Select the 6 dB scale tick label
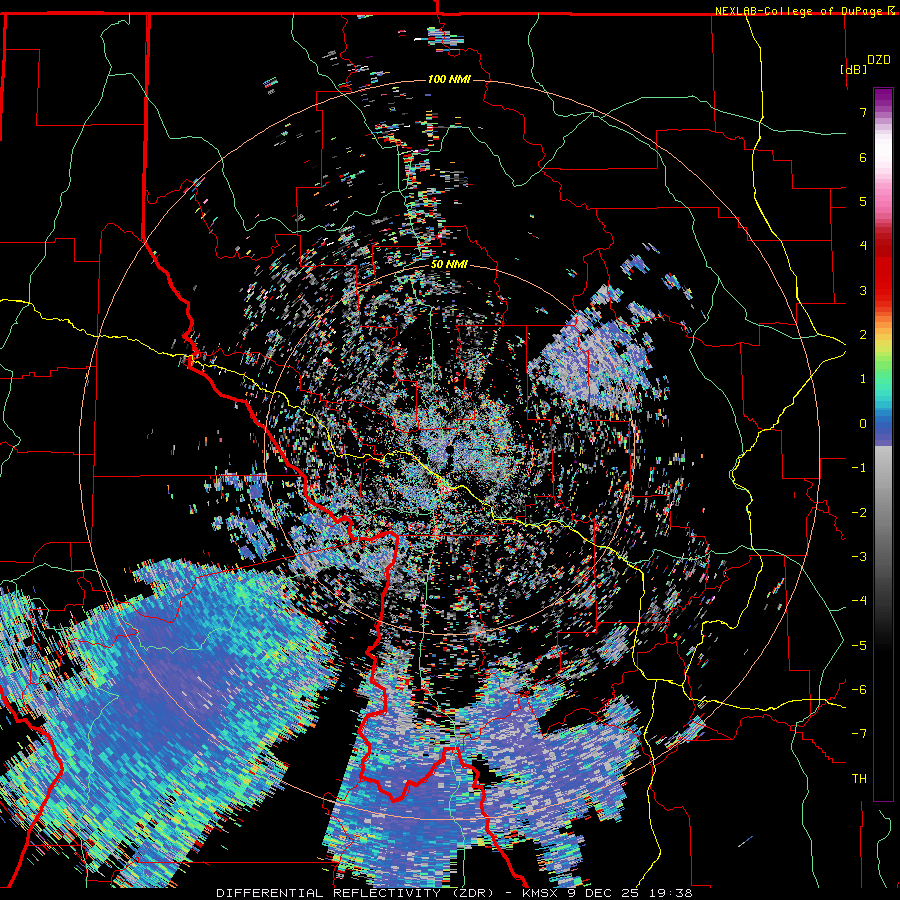Screen dimensions: 900x900 pyautogui.click(x=863, y=157)
